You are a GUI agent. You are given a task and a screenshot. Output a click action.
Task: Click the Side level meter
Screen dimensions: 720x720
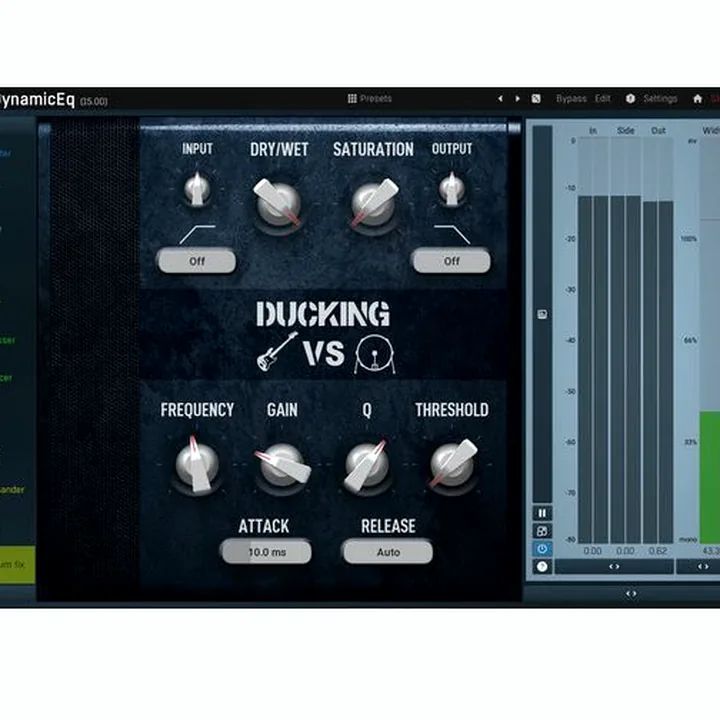(625, 340)
